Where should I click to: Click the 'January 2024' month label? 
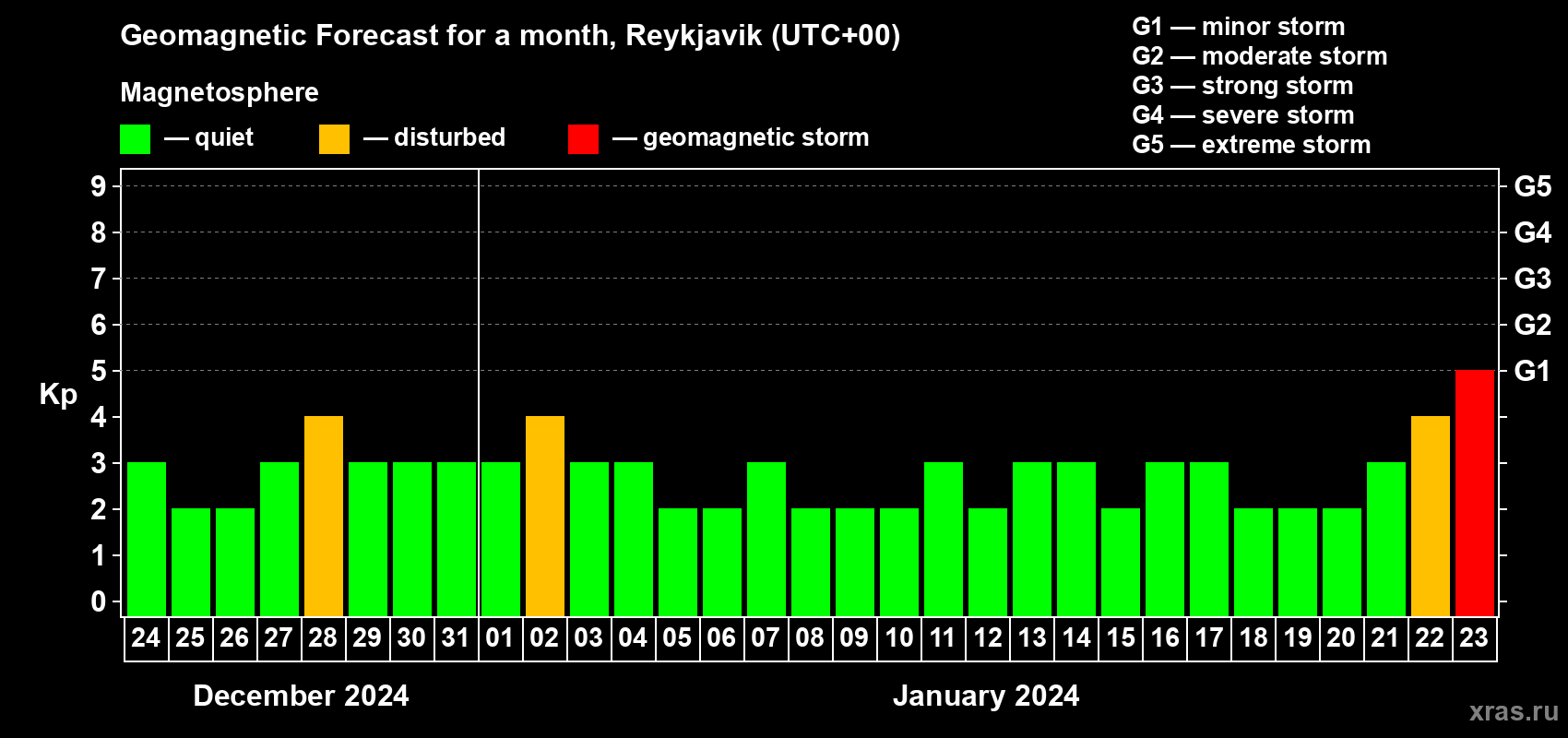click(x=986, y=696)
